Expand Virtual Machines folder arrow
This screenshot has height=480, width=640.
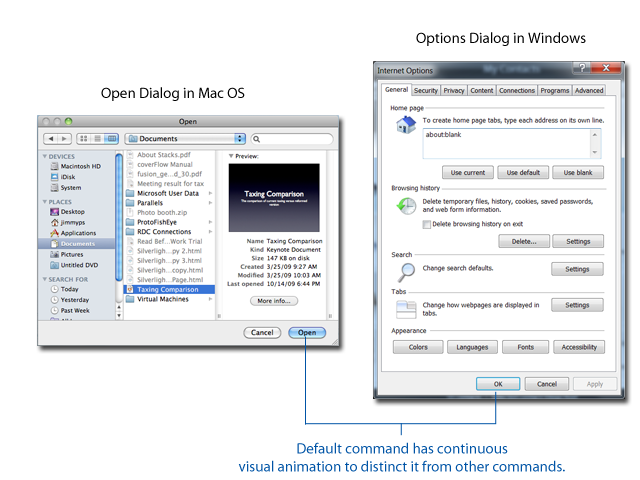(x=211, y=299)
